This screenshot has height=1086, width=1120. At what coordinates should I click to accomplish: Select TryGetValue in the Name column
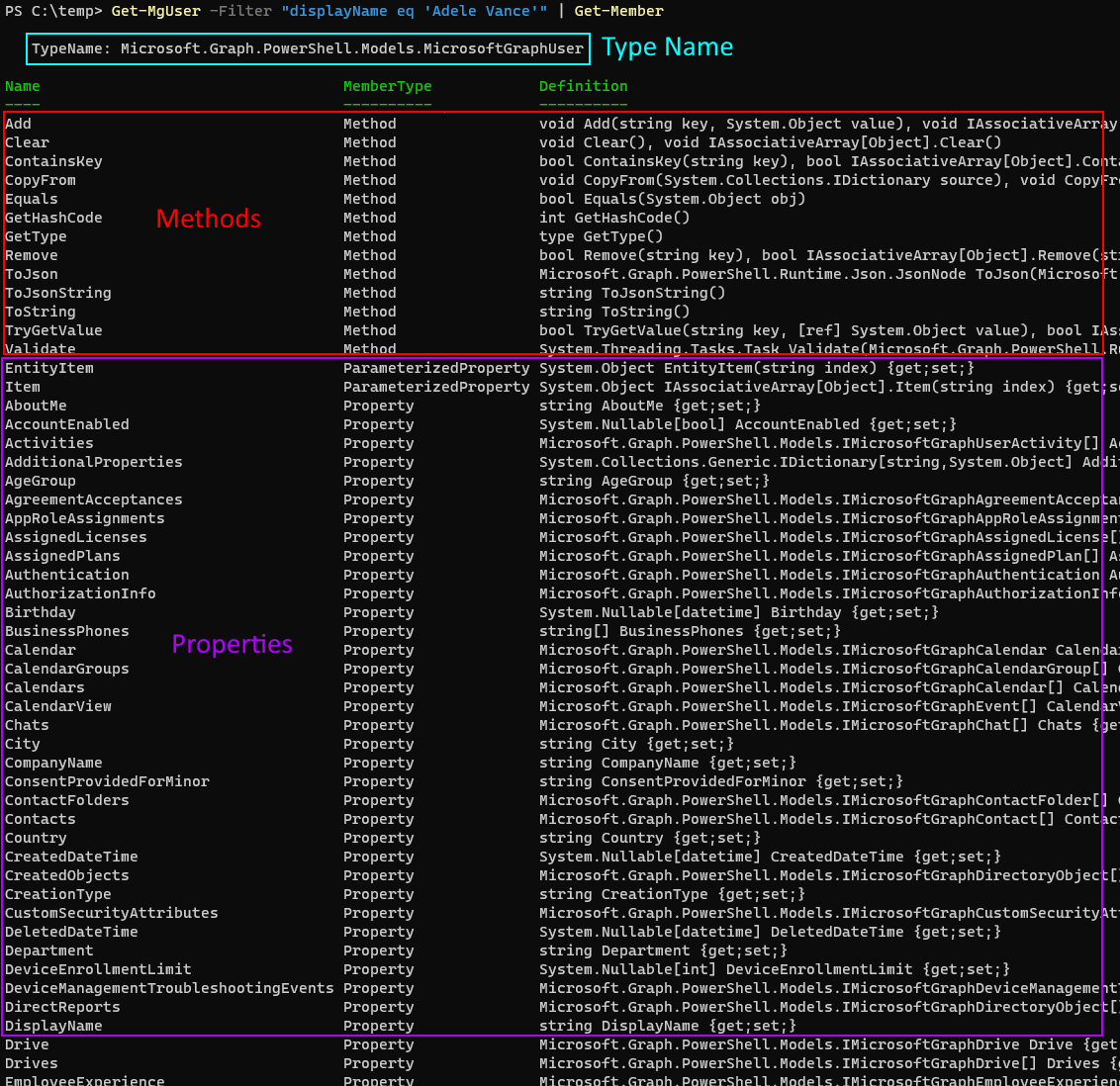[53, 330]
